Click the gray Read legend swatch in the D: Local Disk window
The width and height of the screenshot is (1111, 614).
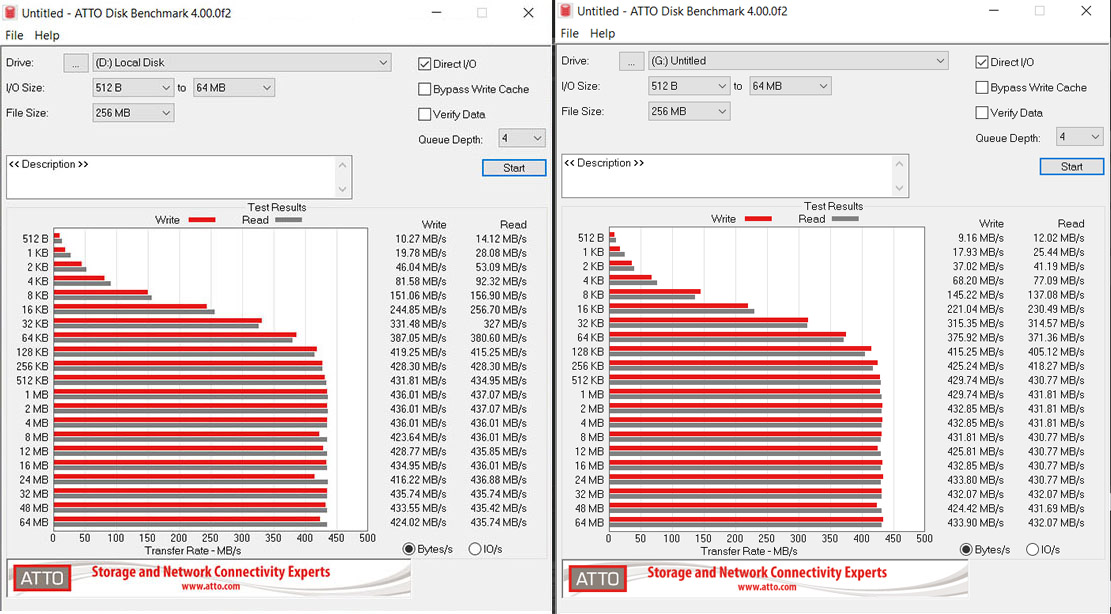pyautogui.click(x=288, y=220)
